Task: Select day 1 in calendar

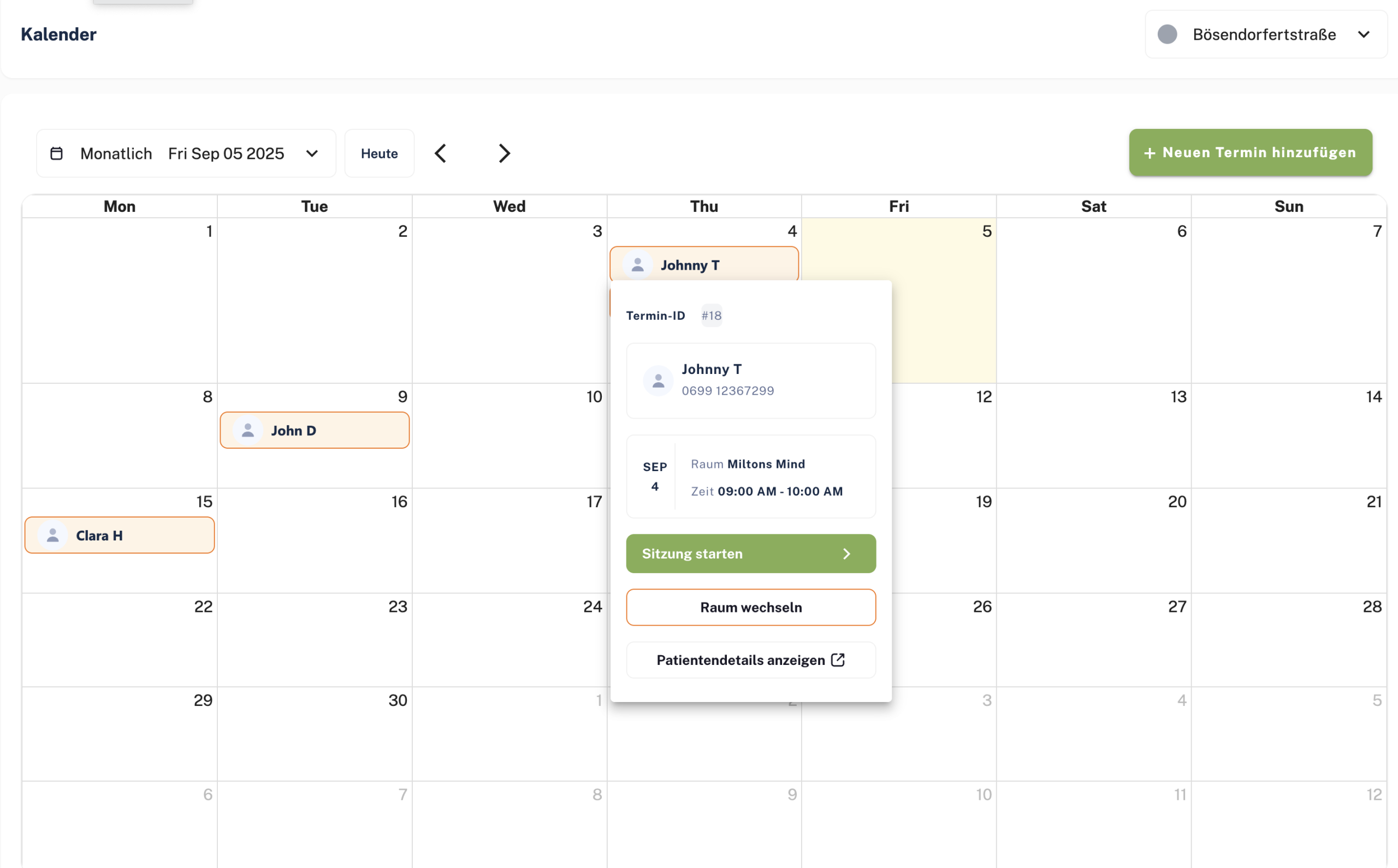Action: pyautogui.click(x=120, y=300)
